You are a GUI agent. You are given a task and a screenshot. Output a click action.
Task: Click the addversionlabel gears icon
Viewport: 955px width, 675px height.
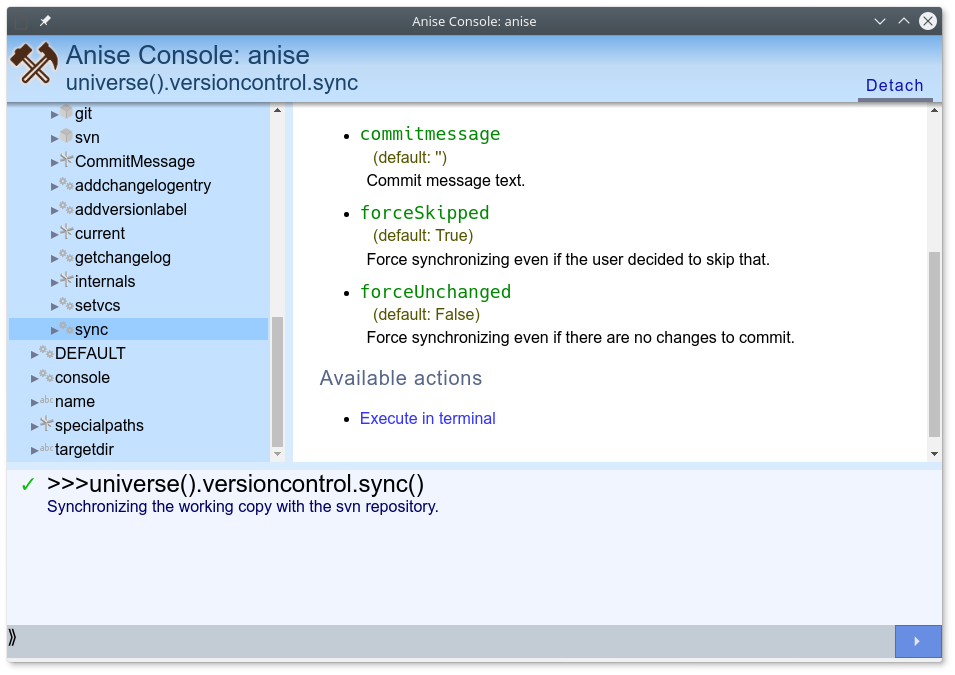(x=66, y=208)
